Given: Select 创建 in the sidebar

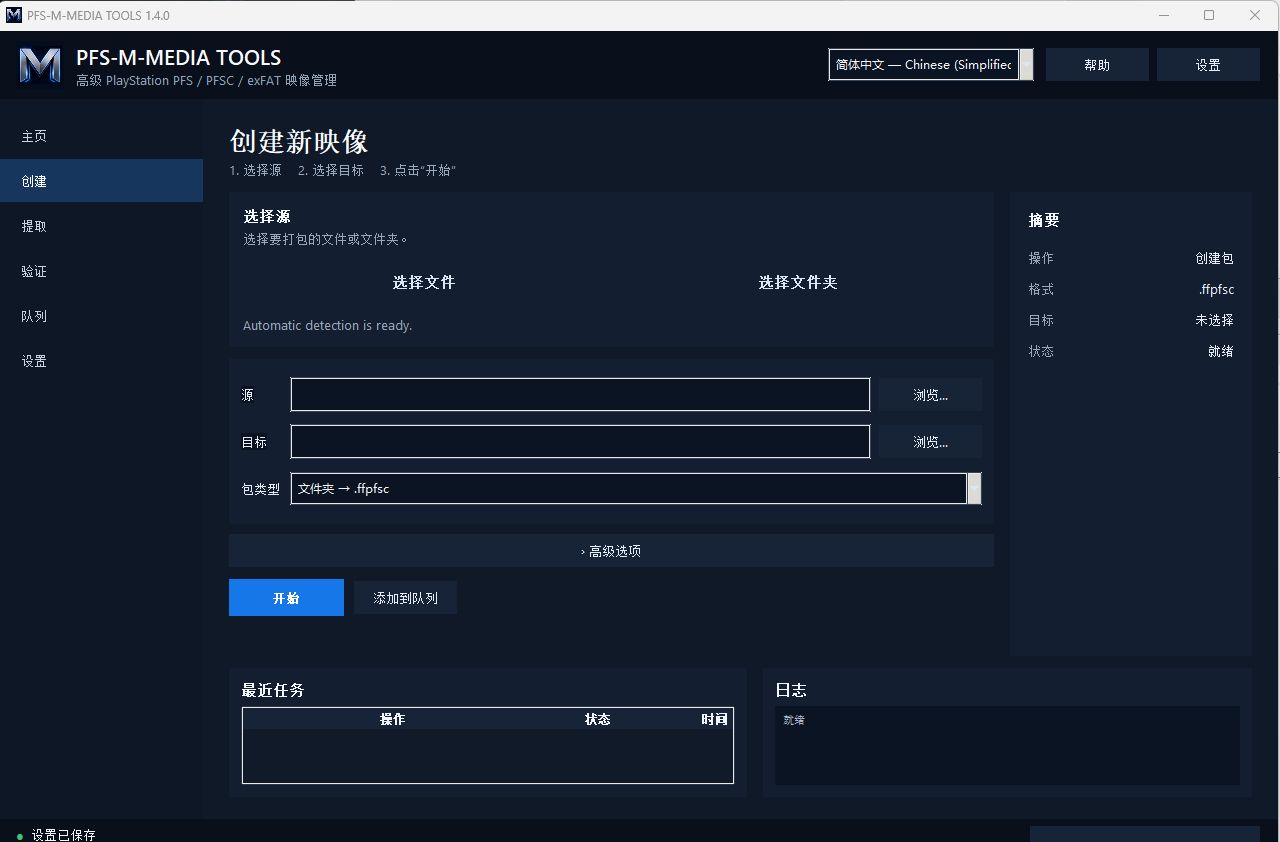Looking at the screenshot, I should pos(101,181).
